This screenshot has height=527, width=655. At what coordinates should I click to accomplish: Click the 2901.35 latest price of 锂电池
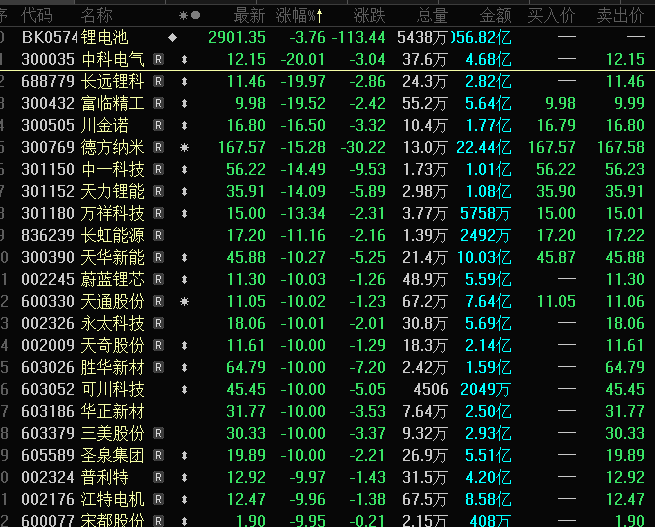coord(237,38)
